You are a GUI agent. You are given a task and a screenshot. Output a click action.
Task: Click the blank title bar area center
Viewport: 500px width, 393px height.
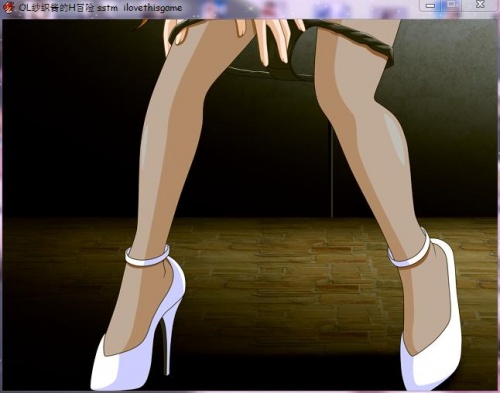[x=300, y=7]
